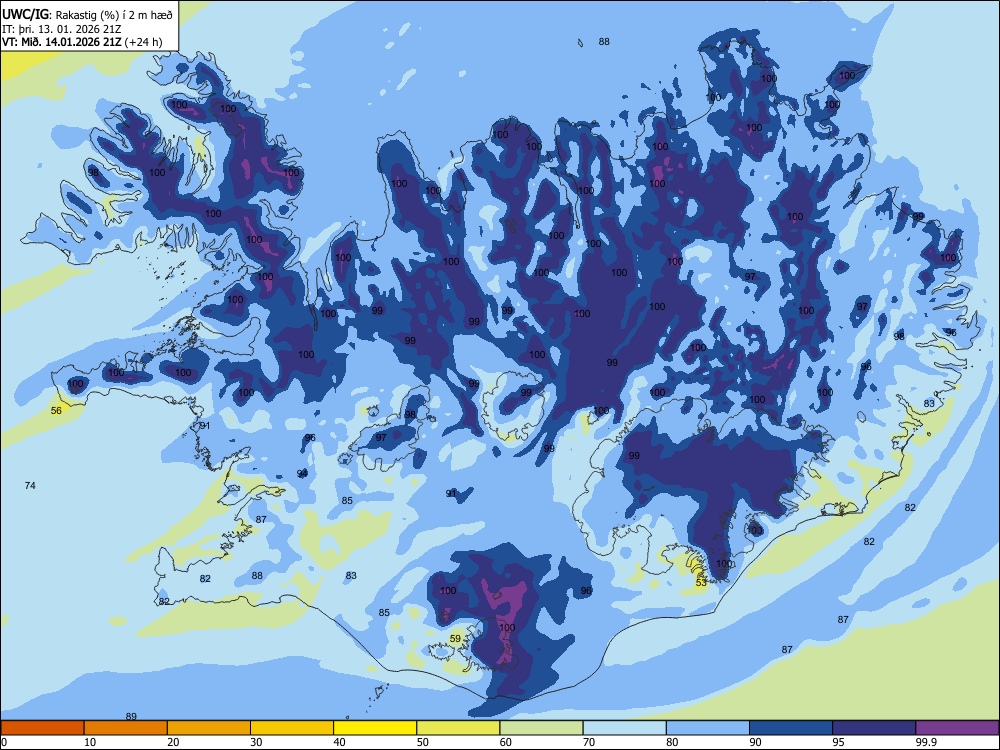Click the legend scale label "50"

[423, 742]
